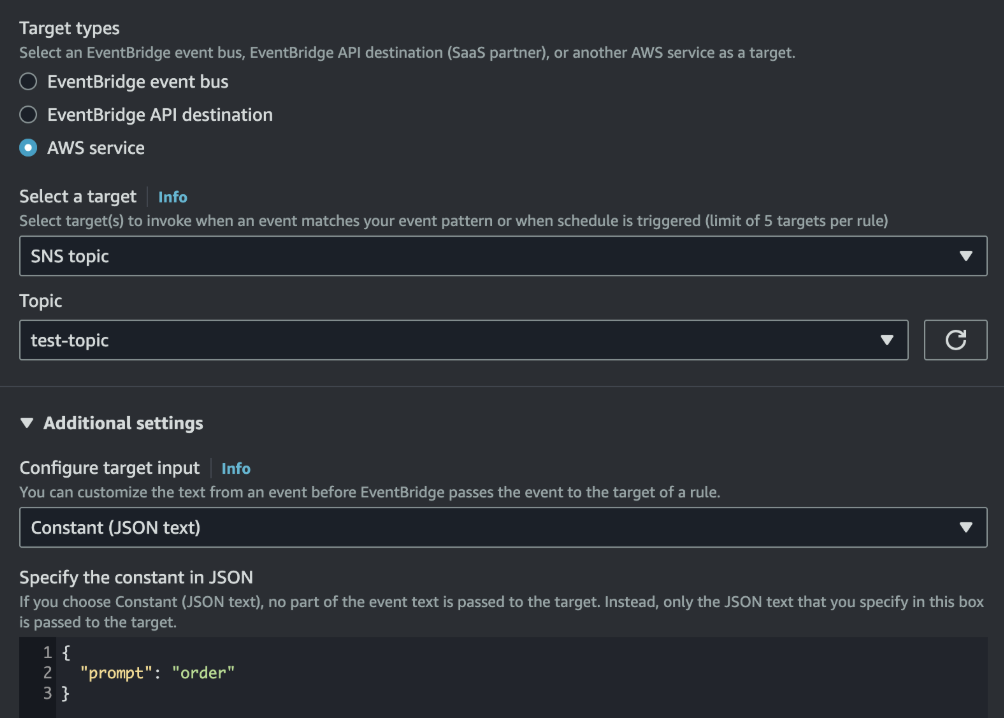The image size is (1004, 718).
Task: Click line number 2 in editor gutter
Action: click(x=47, y=672)
